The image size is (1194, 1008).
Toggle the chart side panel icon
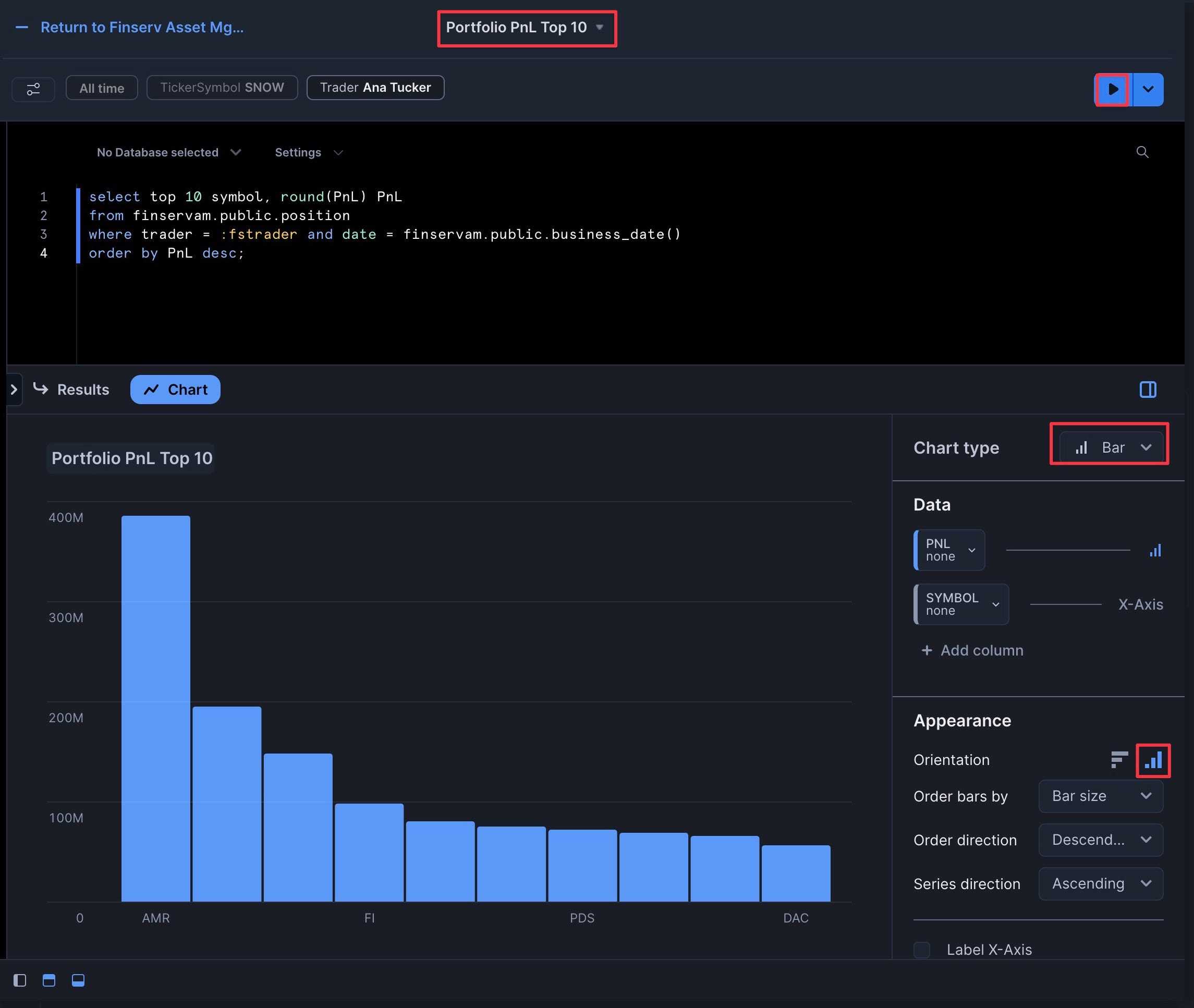click(1147, 390)
